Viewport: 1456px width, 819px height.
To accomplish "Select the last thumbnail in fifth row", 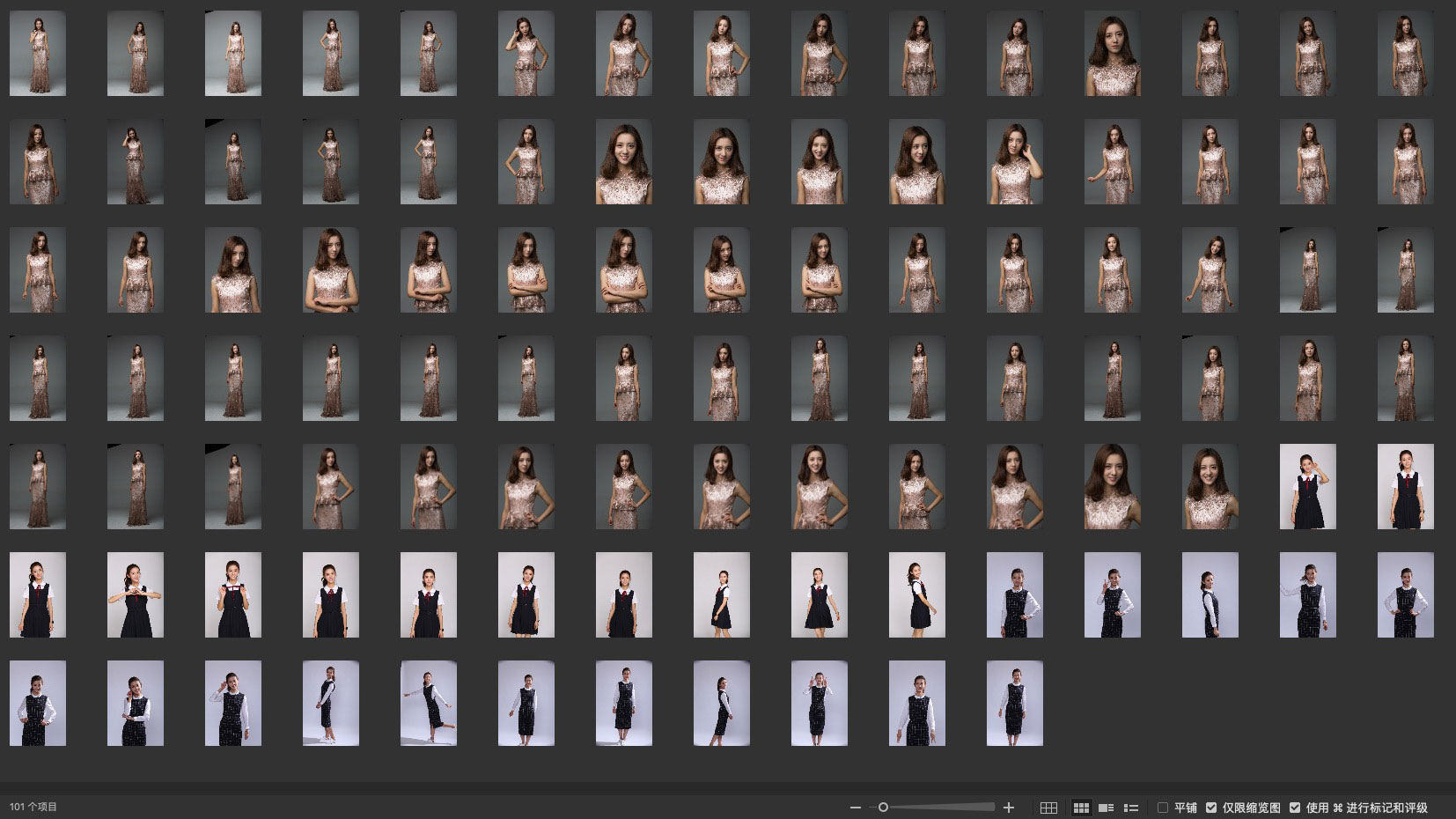I will point(1405,487).
